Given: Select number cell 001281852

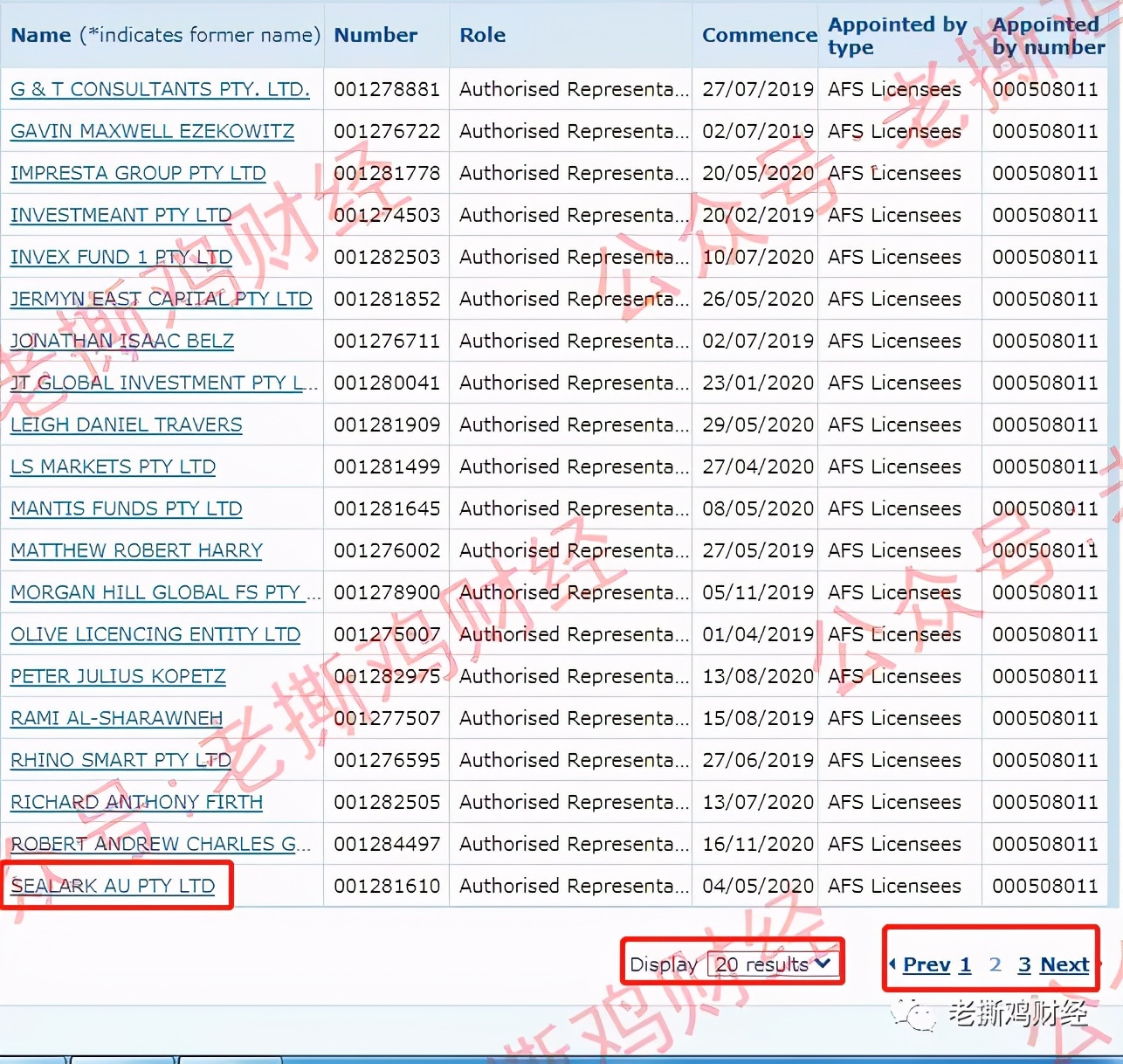Looking at the screenshot, I should (x=387, y=299).
